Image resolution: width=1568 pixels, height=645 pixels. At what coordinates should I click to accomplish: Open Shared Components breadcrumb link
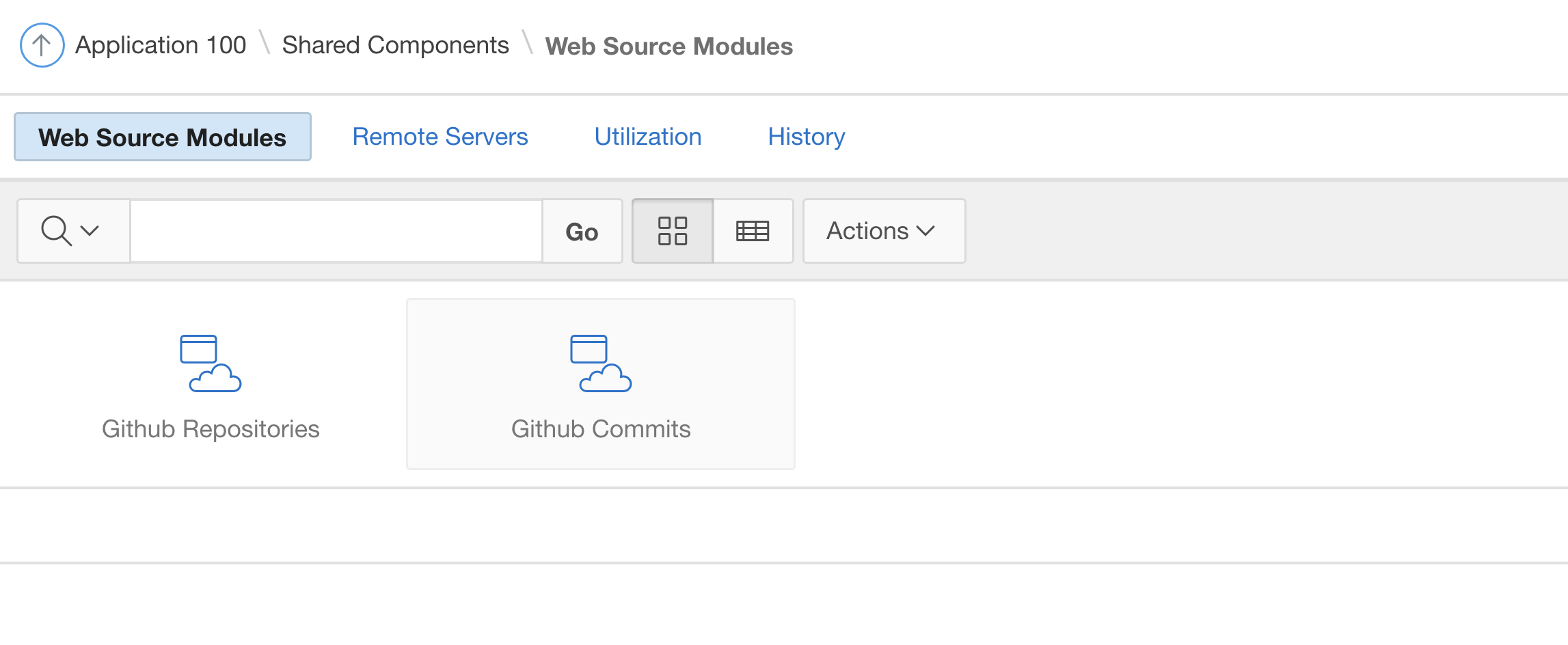[395, 45]
